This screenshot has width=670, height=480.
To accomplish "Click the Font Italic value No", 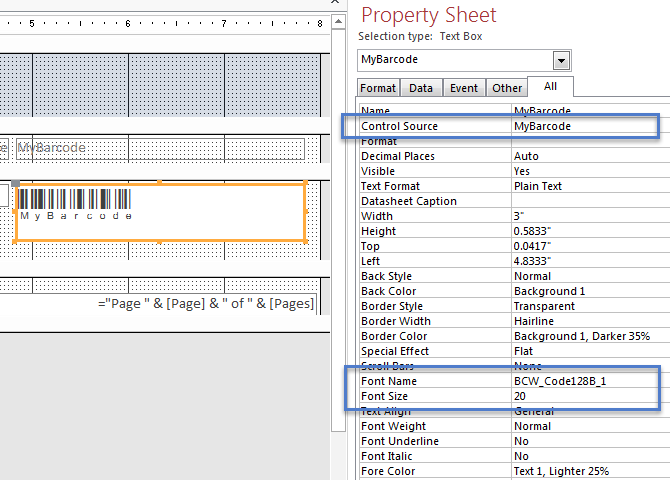I will 521,456.
